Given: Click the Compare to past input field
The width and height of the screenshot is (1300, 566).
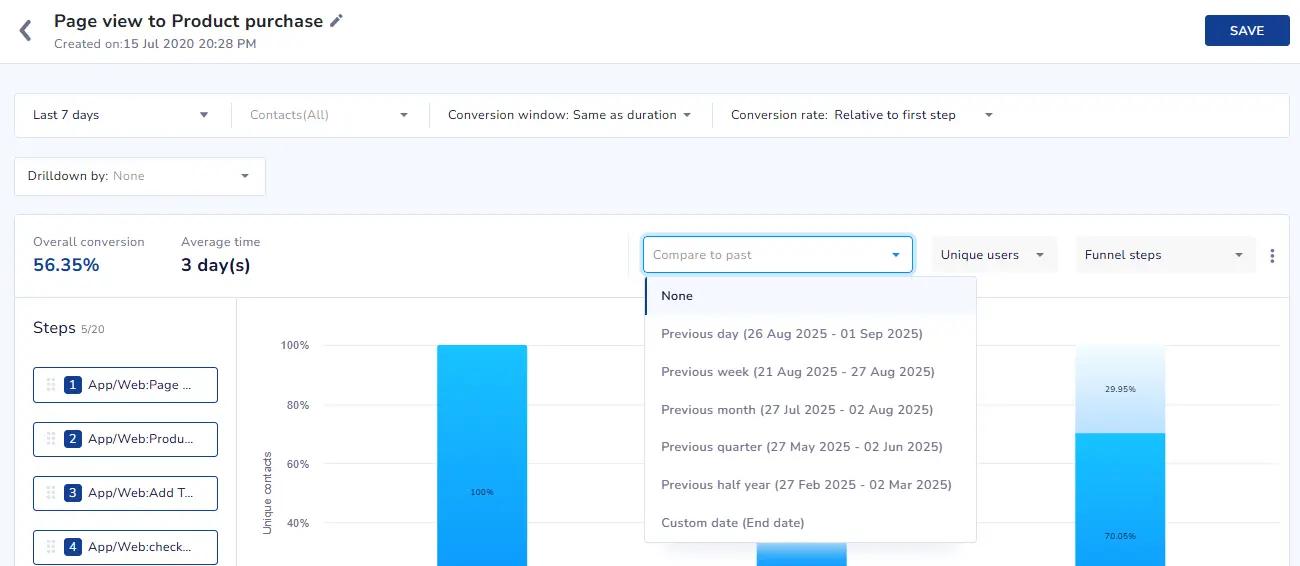Looking at the screenshot, I should [x=768, y=255].
